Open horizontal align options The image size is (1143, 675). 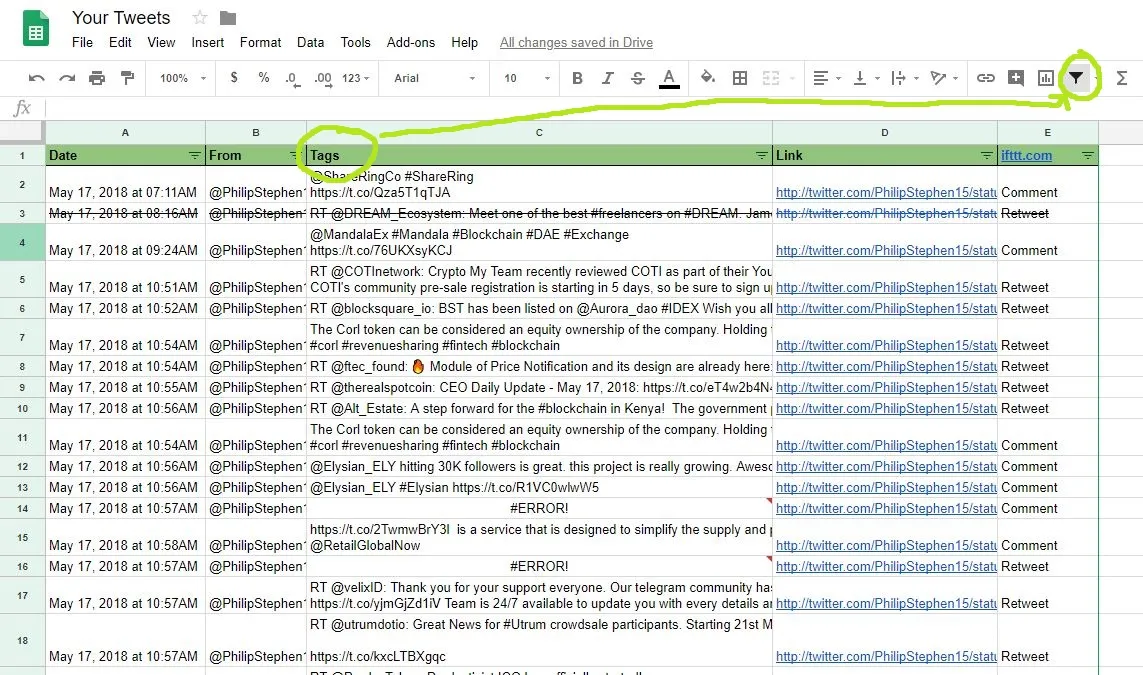coord(827,78)
